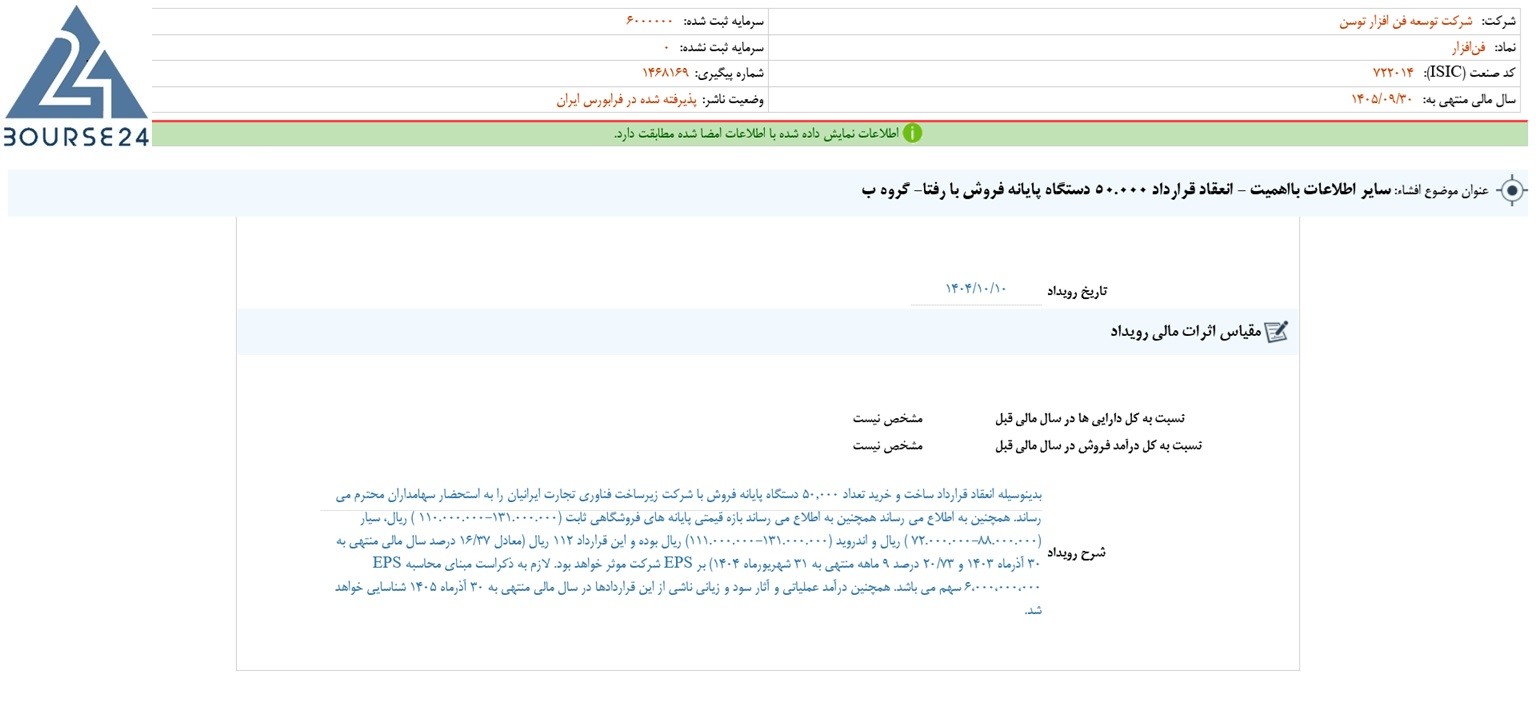
Task: Click the ISIC industry code ۷۲۲۰۱۴
Action: click(1393, 73)
